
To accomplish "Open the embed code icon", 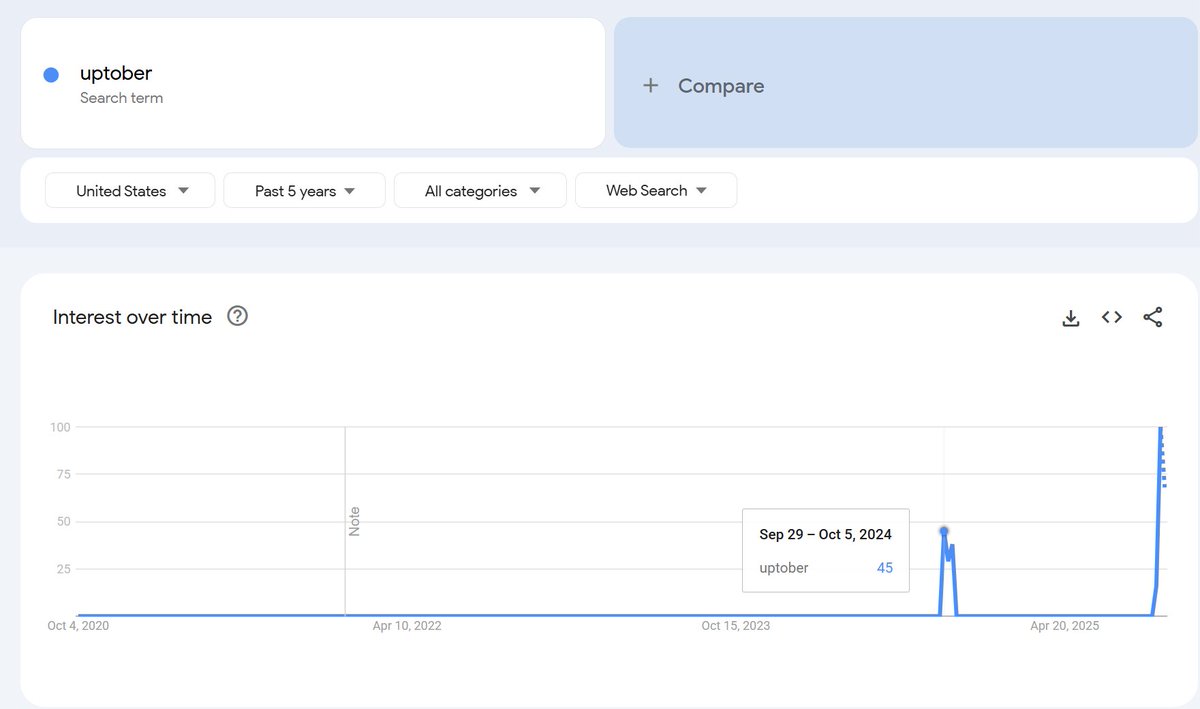I will (1111, 317).
